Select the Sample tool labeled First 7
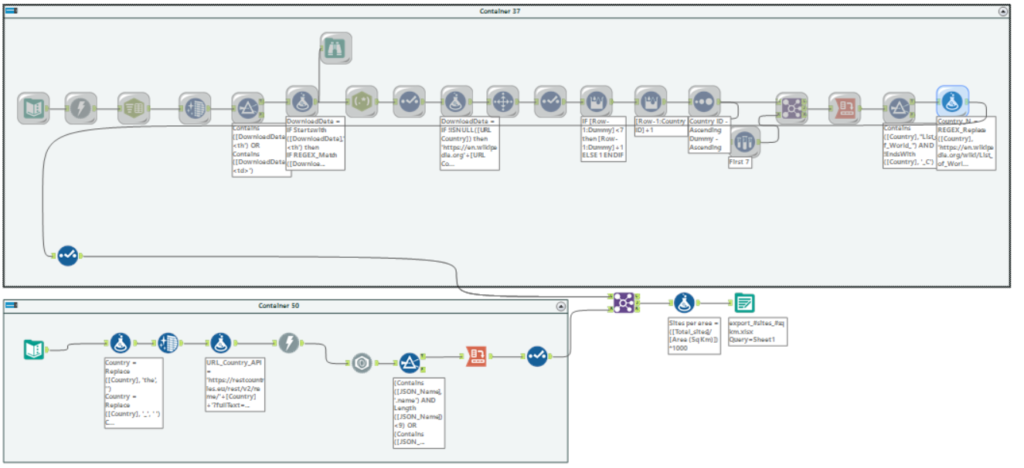This screenshot has width=1024, height=468. 744,142
